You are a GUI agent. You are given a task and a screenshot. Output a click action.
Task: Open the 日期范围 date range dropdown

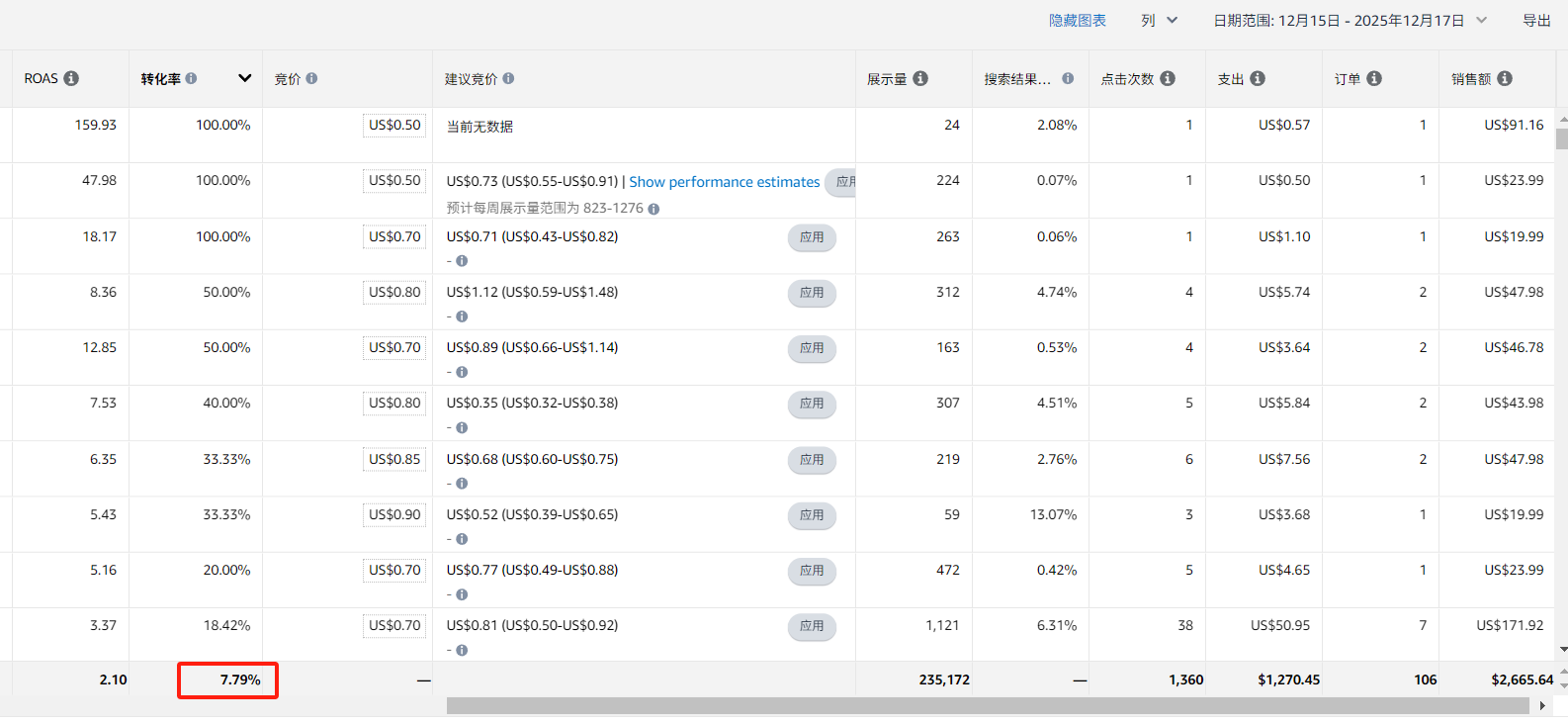tap(1350, 21)
